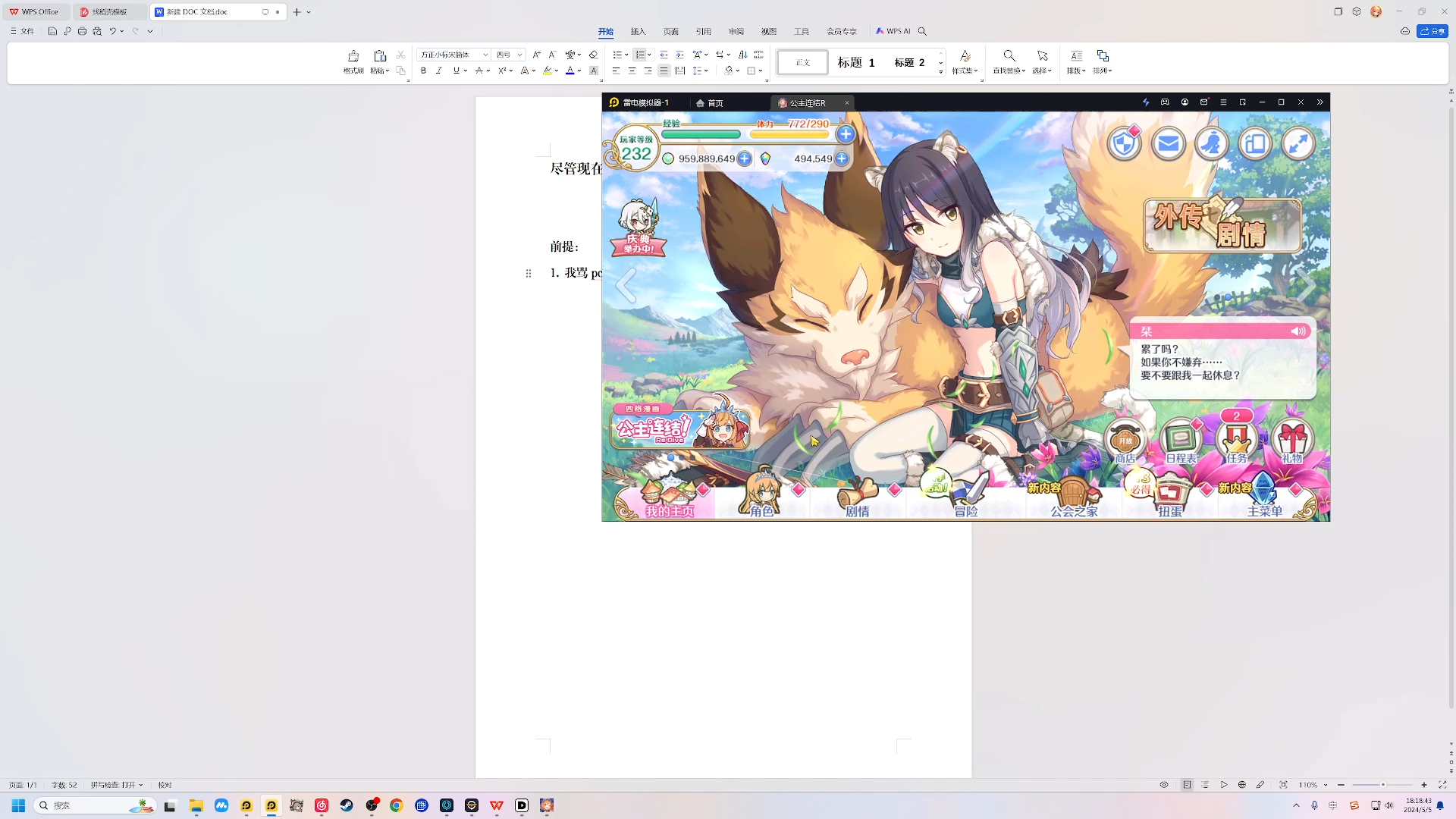Toggle Bold formatting in WPS ribbon

423,71
